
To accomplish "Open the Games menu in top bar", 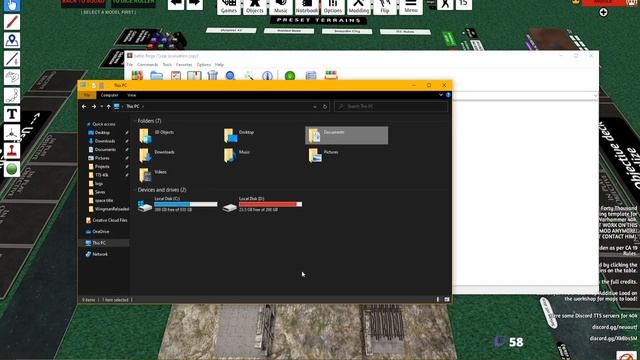I will pyautogui.click(x=229, y=7).
